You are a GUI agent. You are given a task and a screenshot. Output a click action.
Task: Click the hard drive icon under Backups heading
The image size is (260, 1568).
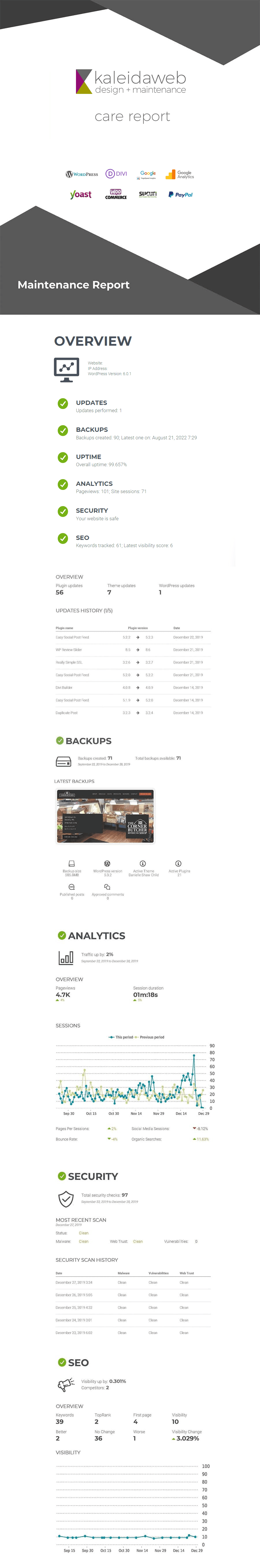tap(63, 762)
